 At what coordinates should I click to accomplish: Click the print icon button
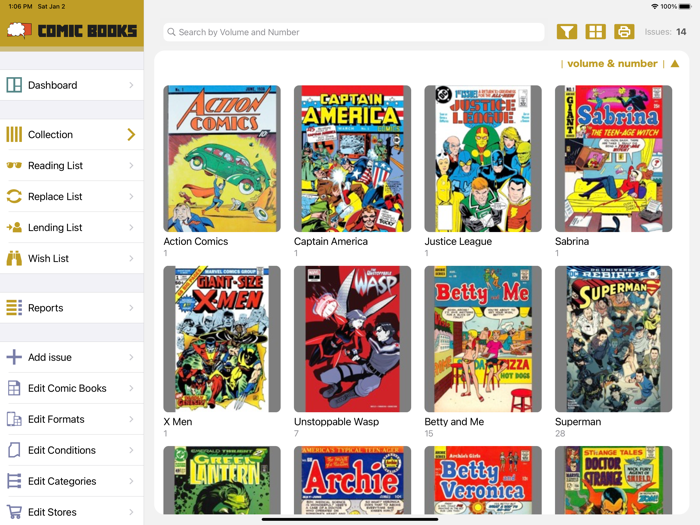click(x=624, y=32)
